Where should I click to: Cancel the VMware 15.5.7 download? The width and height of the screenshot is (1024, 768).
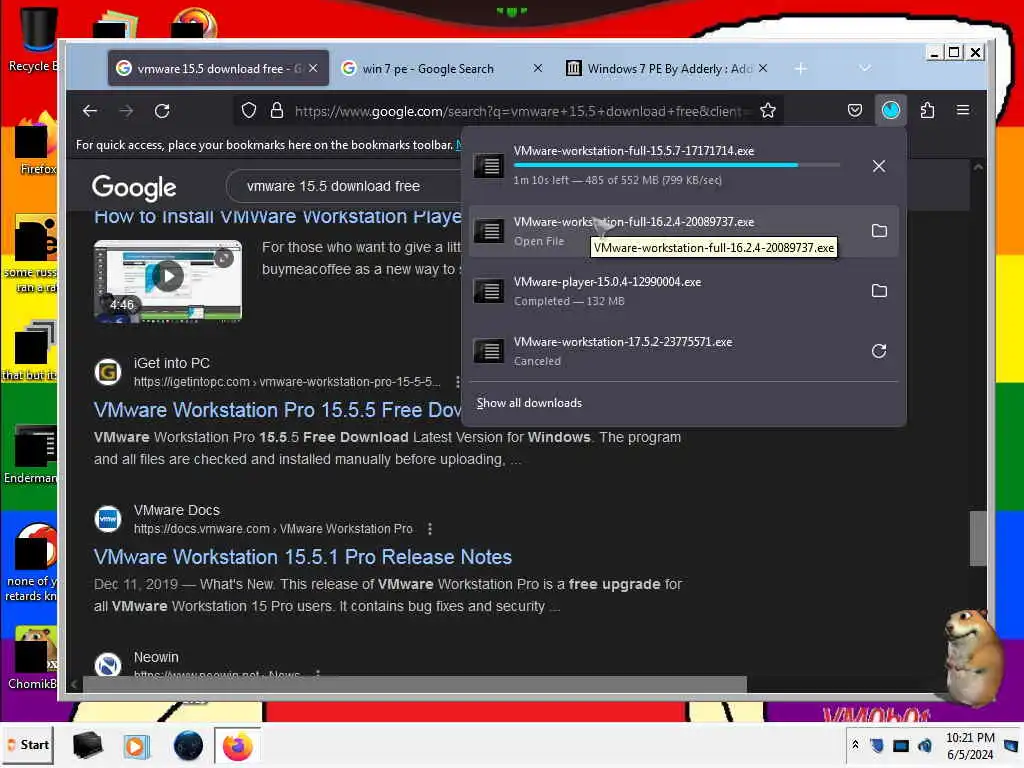coord(879,166)
